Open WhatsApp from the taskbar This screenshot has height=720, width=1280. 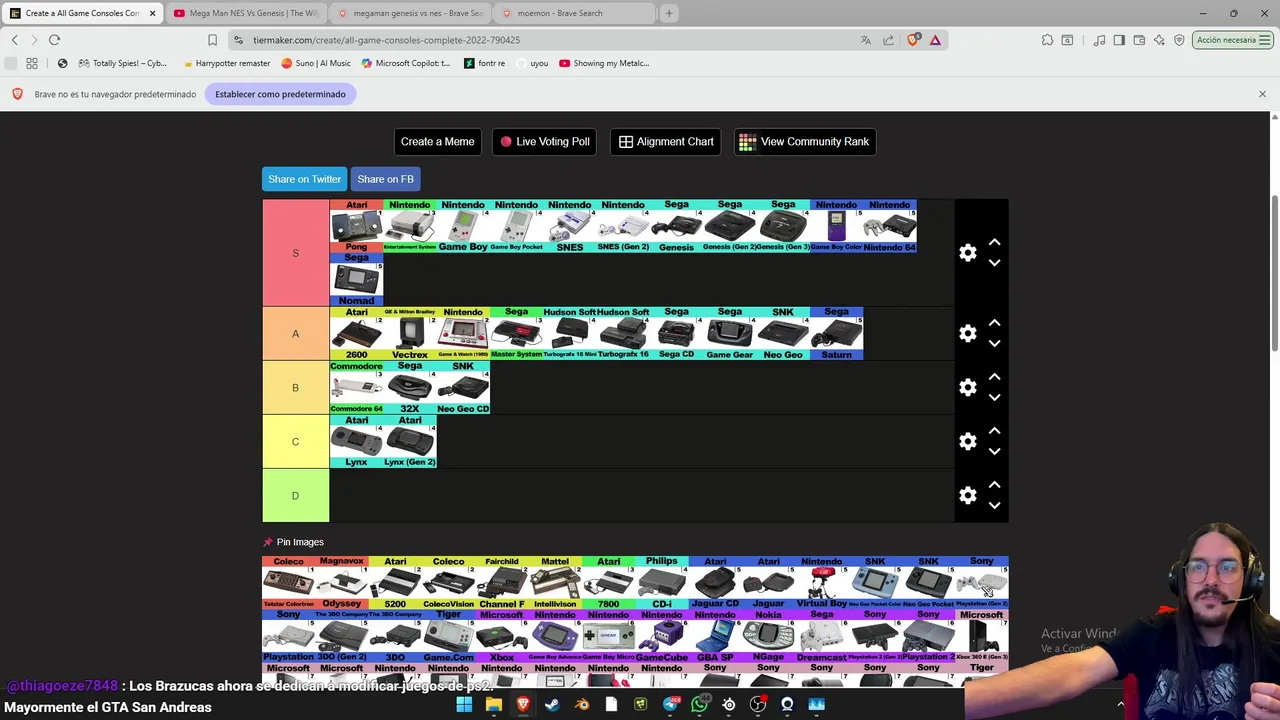tap(699, 705)
